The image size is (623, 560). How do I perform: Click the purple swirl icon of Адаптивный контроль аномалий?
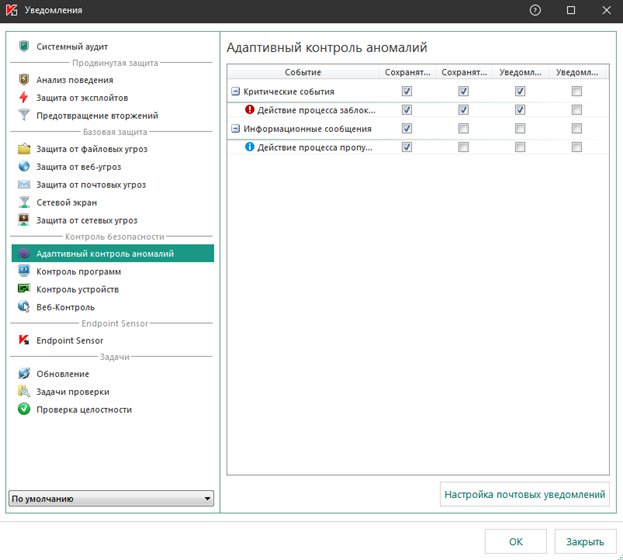24,253
